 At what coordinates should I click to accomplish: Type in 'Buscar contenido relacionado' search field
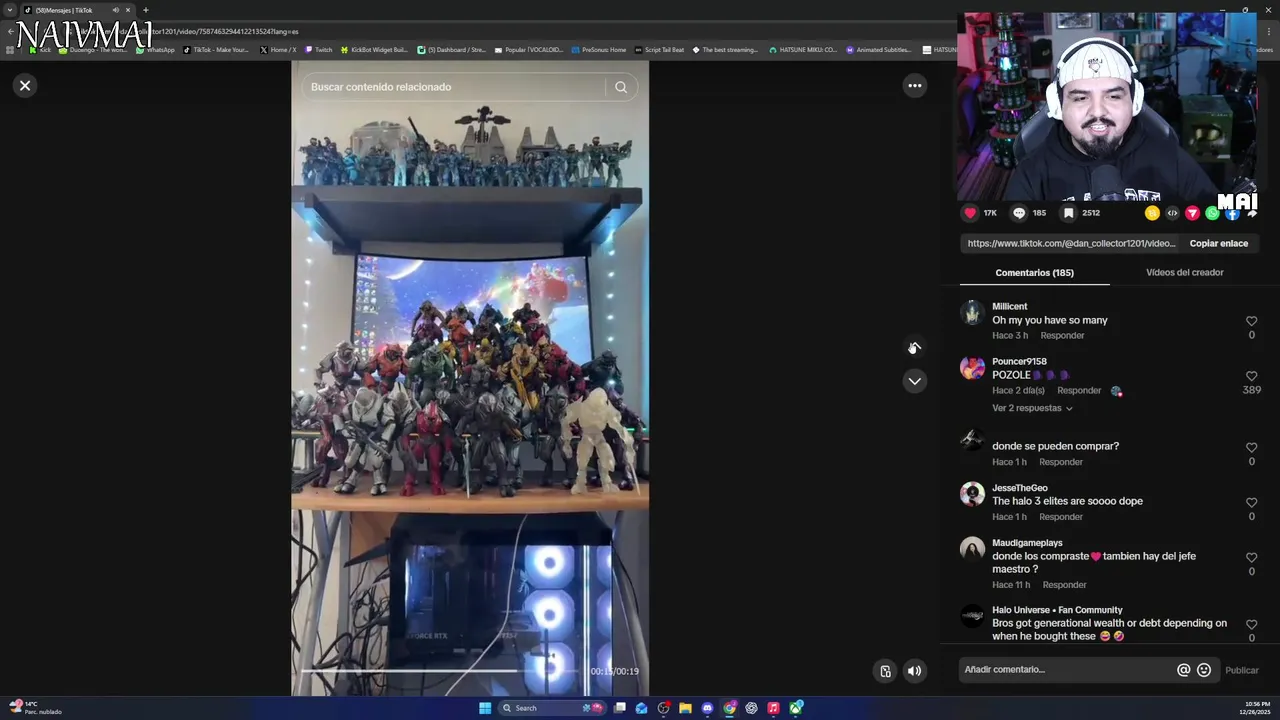coord(456,87)
